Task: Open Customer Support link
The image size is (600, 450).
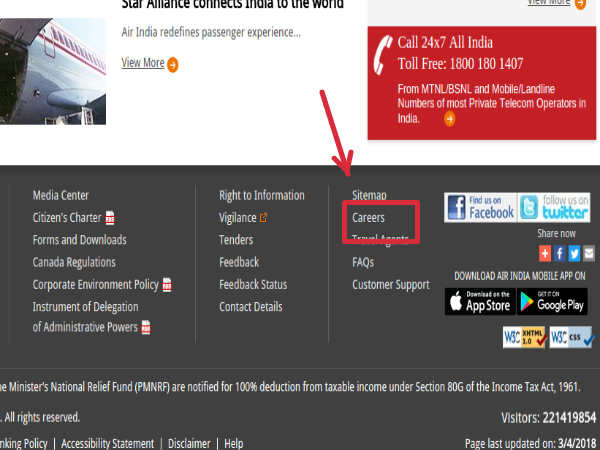Action: tap(391, 285)
